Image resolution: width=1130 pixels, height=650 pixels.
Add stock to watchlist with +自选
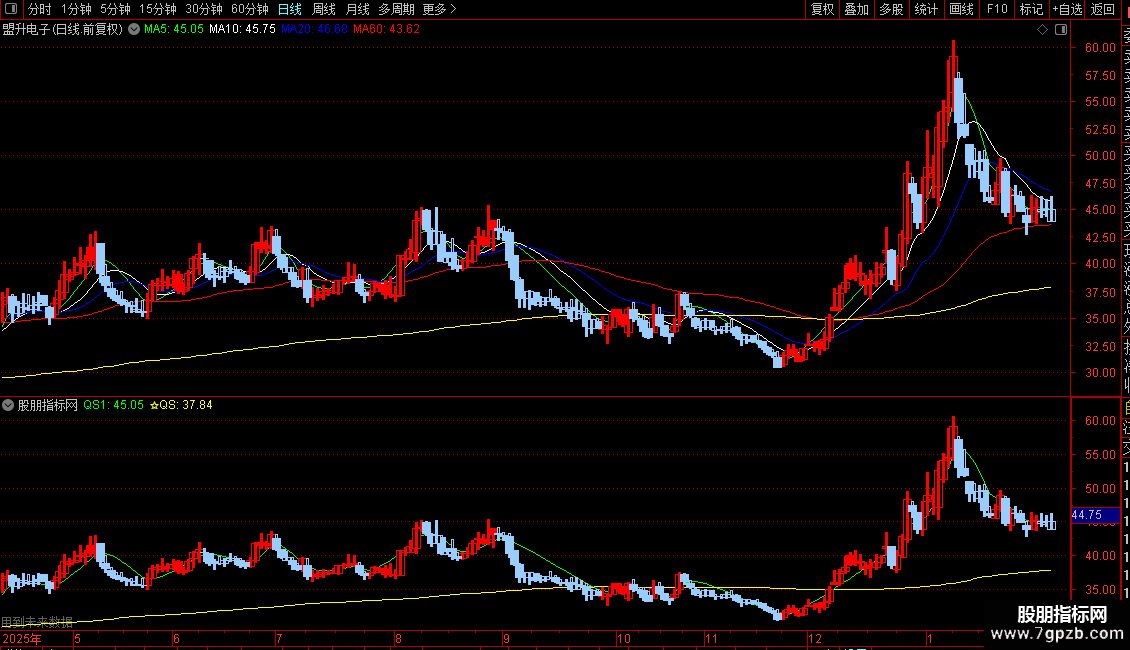pyautogui.click(x=1067, y=9)
